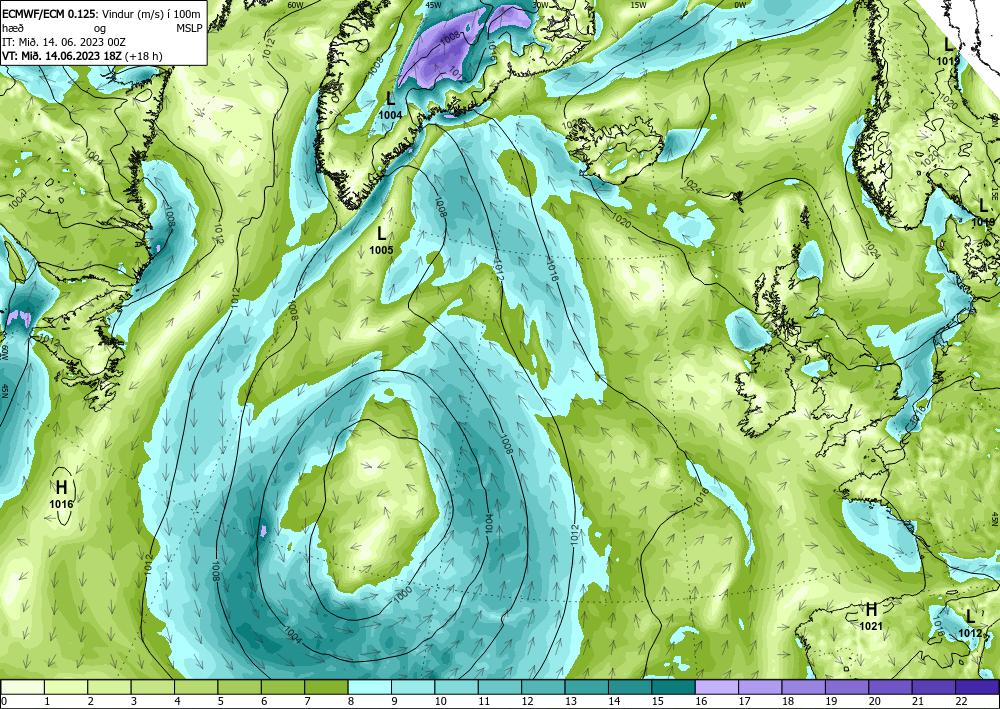The image size is (1000, 709).
Task: Select the "22" value under the wind scale
Action: click(961, 701)
